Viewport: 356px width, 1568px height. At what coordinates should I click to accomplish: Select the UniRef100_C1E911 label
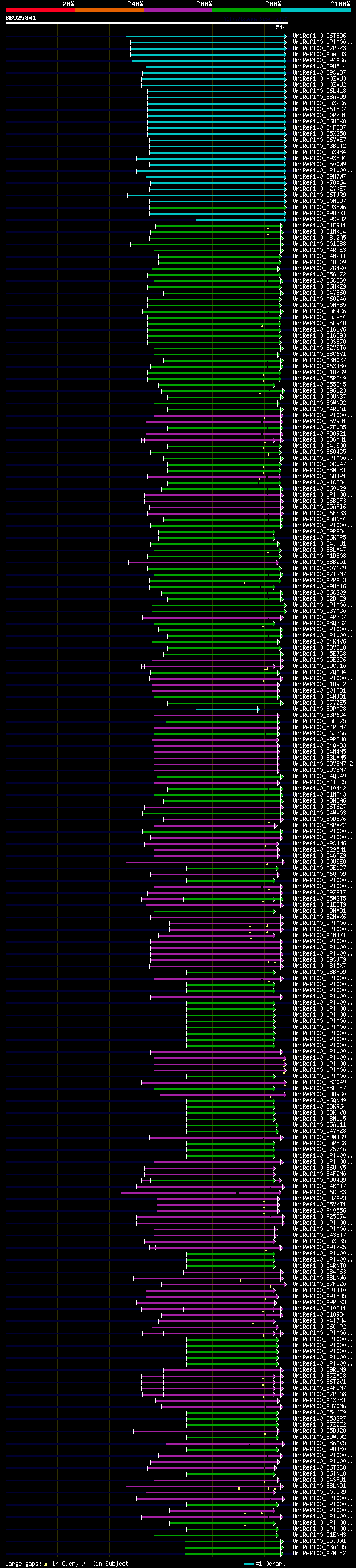(319, 225)
